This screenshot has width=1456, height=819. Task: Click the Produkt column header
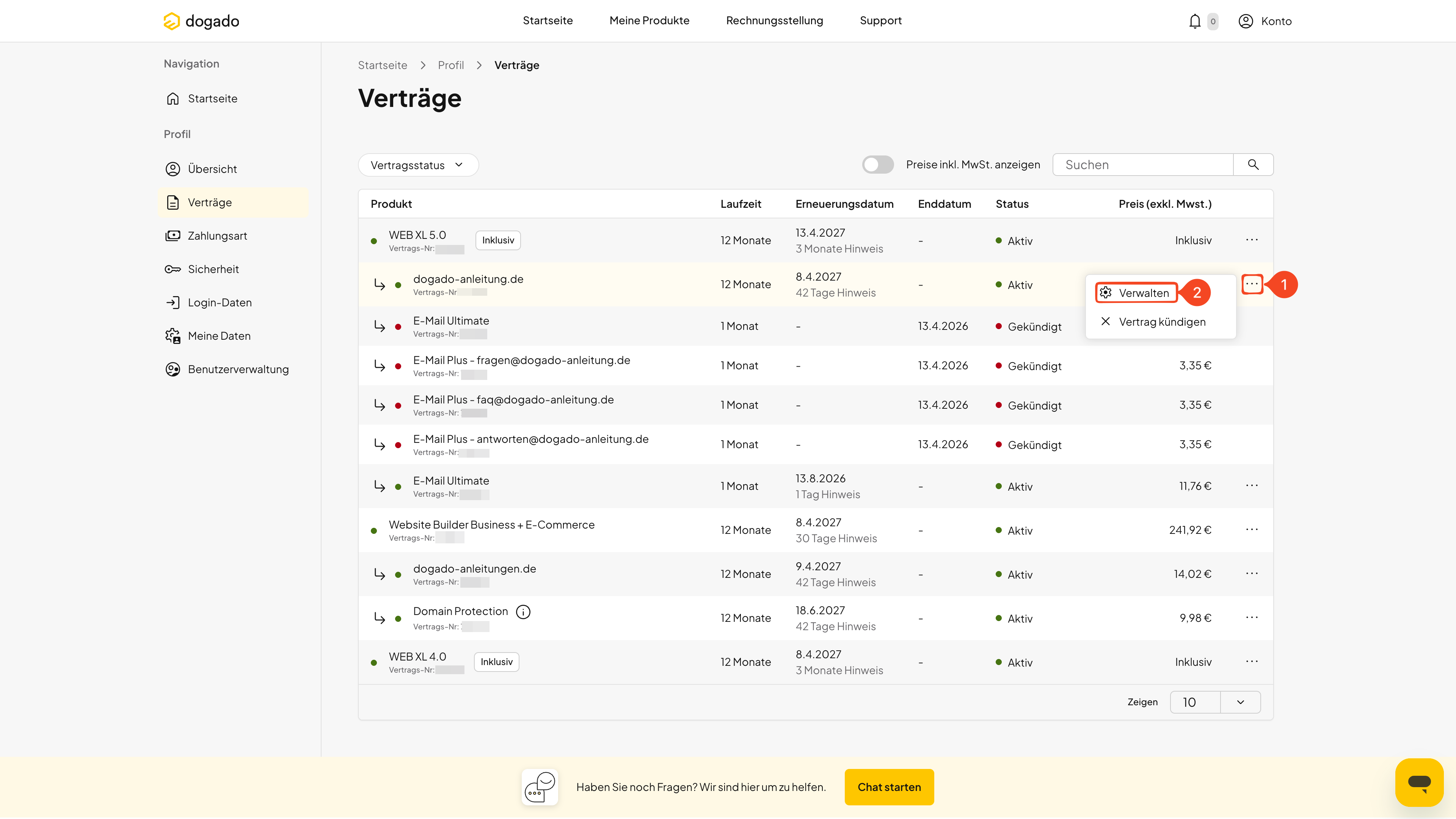[x=391, y=204]
